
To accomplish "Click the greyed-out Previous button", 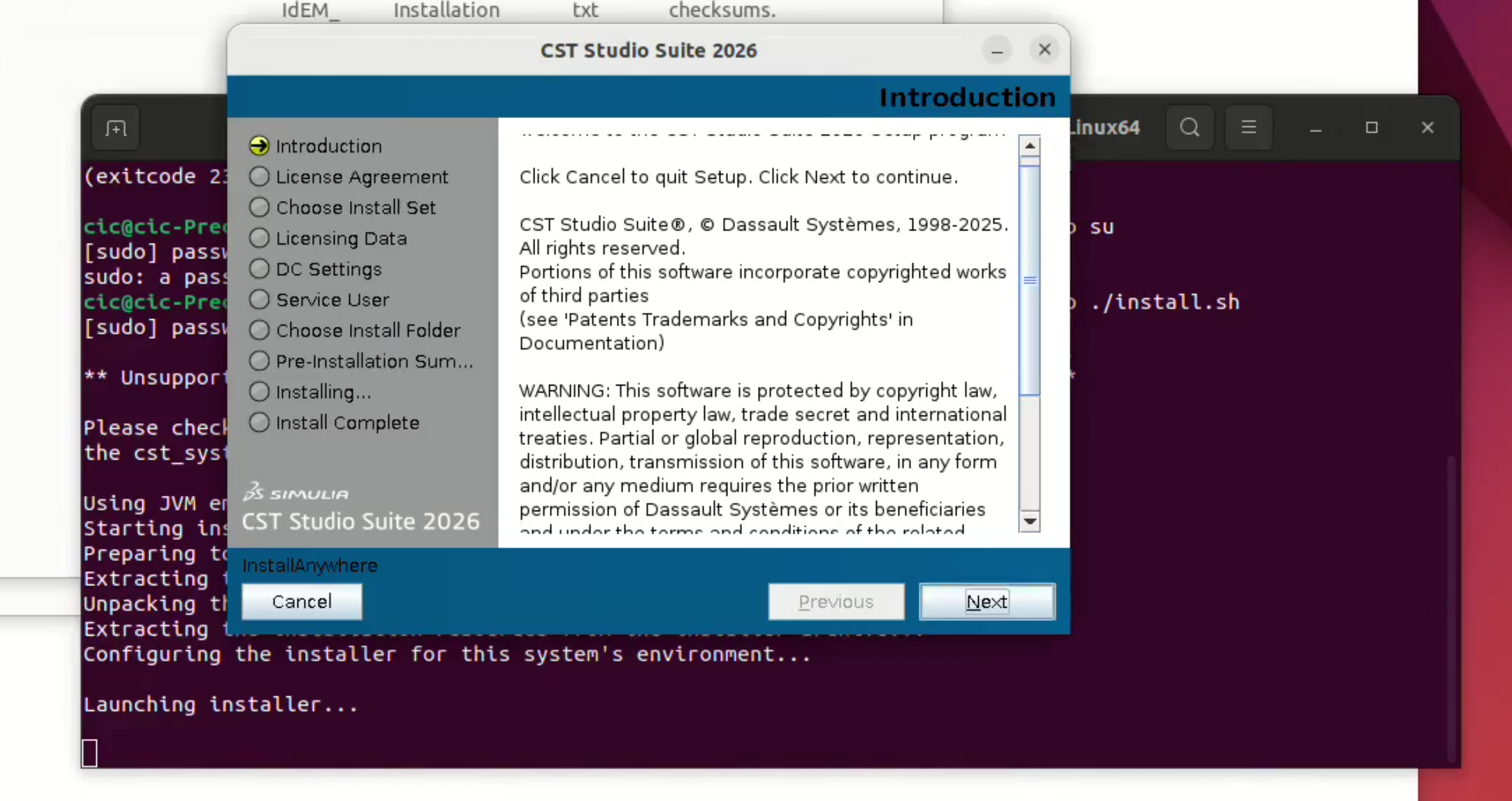I will (836, 601).
